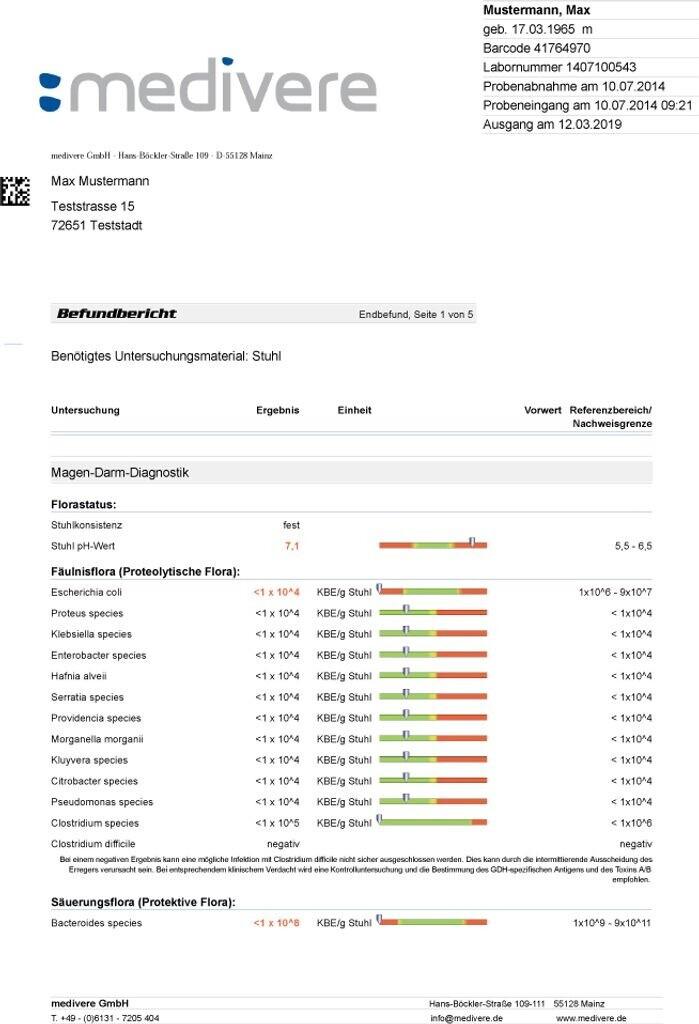
Task: Click the red Escherichia coli result value
Action: coord(276,592)
